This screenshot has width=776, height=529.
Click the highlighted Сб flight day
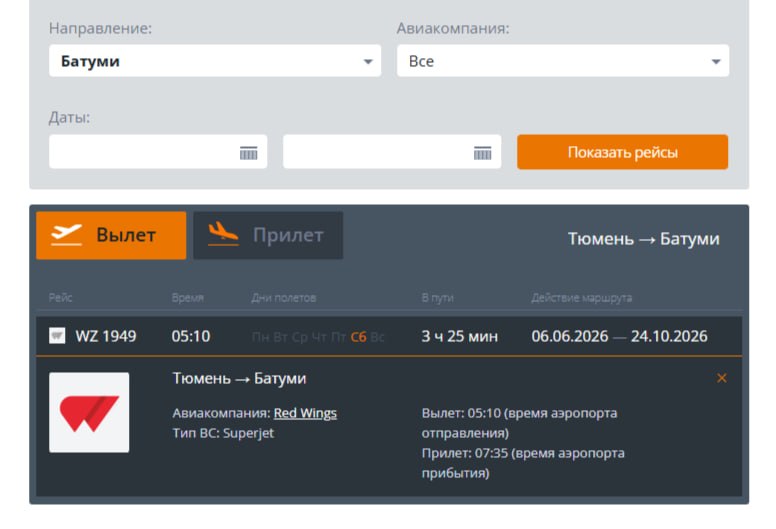click(358, 337)
